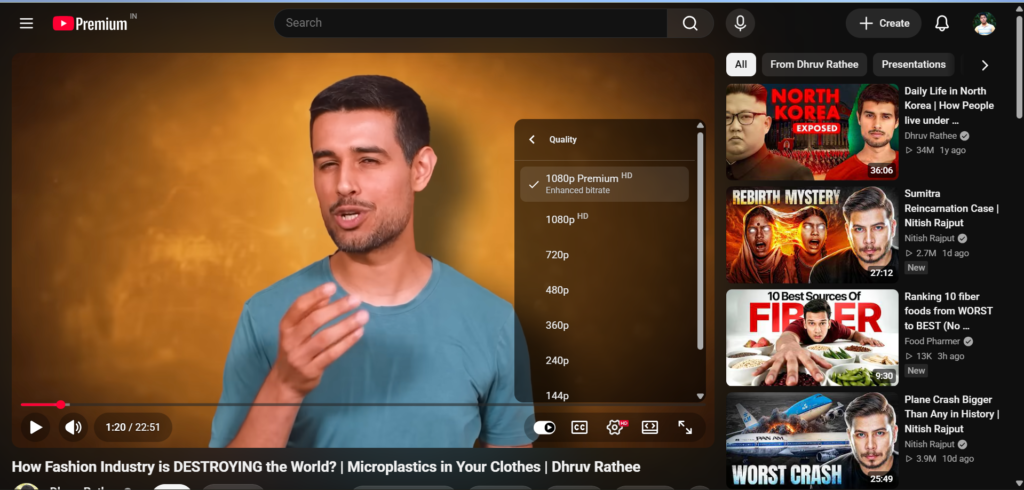Show more chips with right arrow

click(985, 65)
